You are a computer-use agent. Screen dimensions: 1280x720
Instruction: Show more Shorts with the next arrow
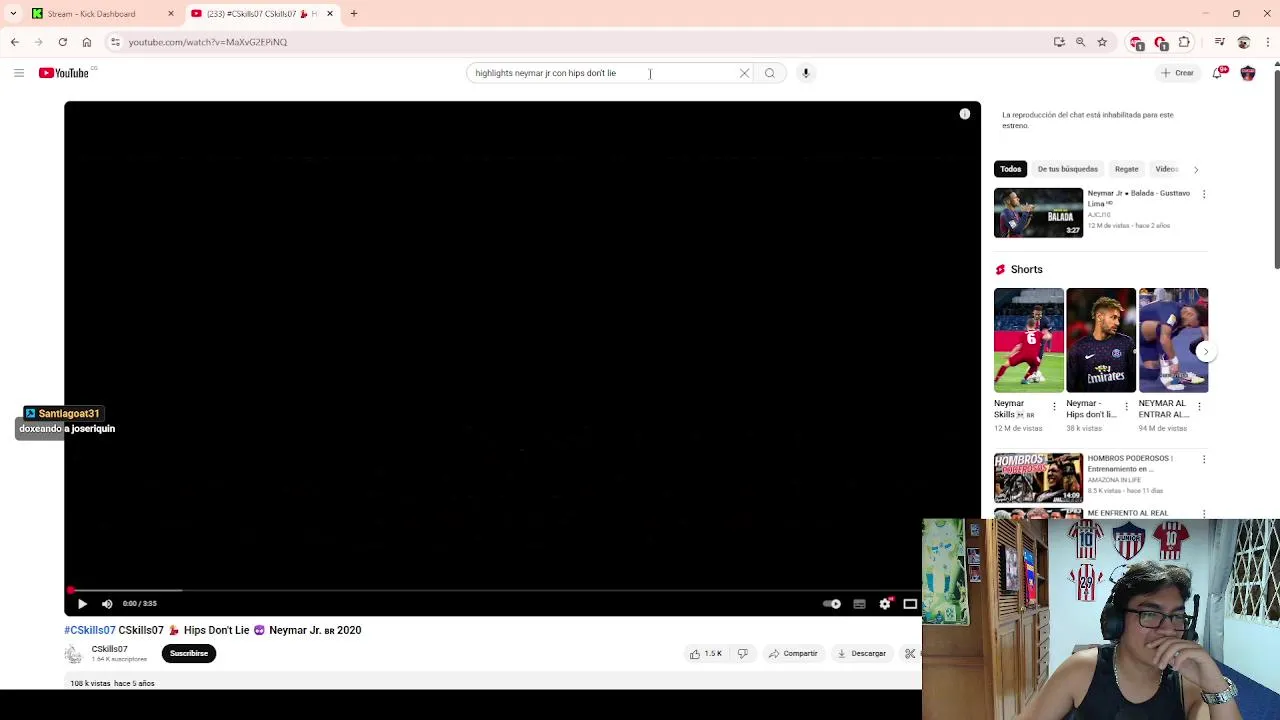point(1205,351)
